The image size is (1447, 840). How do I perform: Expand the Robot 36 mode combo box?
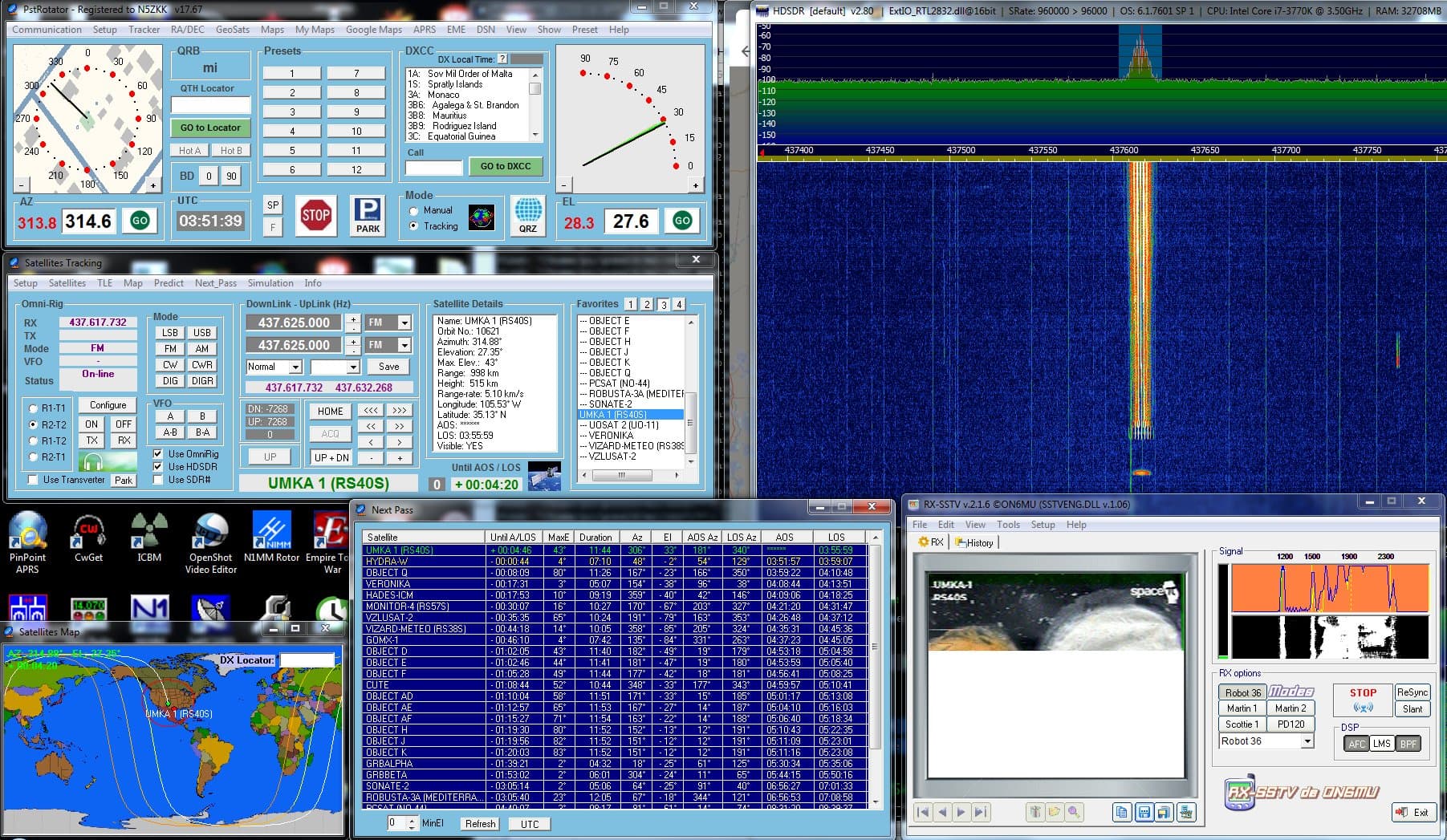tap(1307, 741)
